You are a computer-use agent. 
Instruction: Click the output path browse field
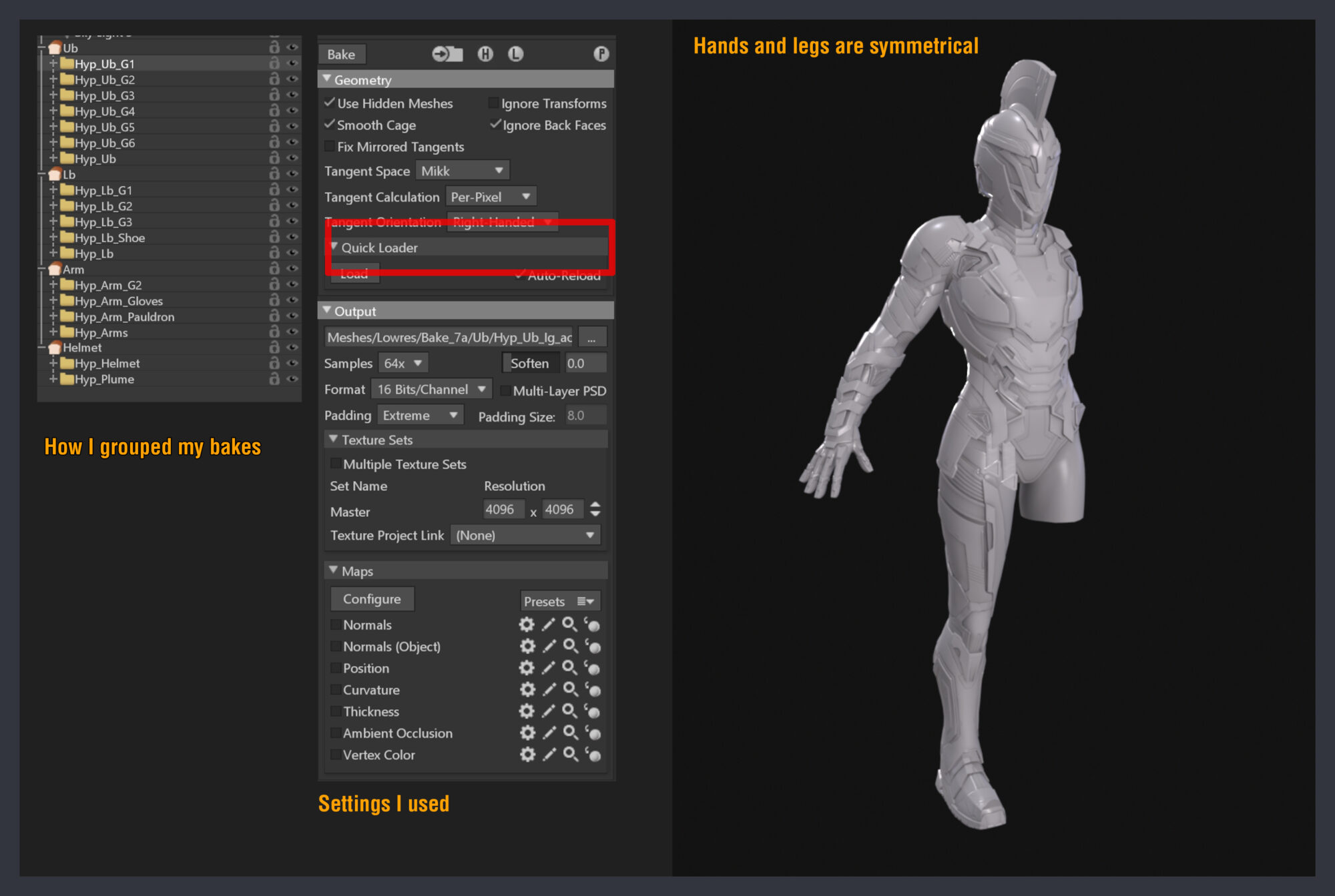pyautogui.click(x=448, y=337)
